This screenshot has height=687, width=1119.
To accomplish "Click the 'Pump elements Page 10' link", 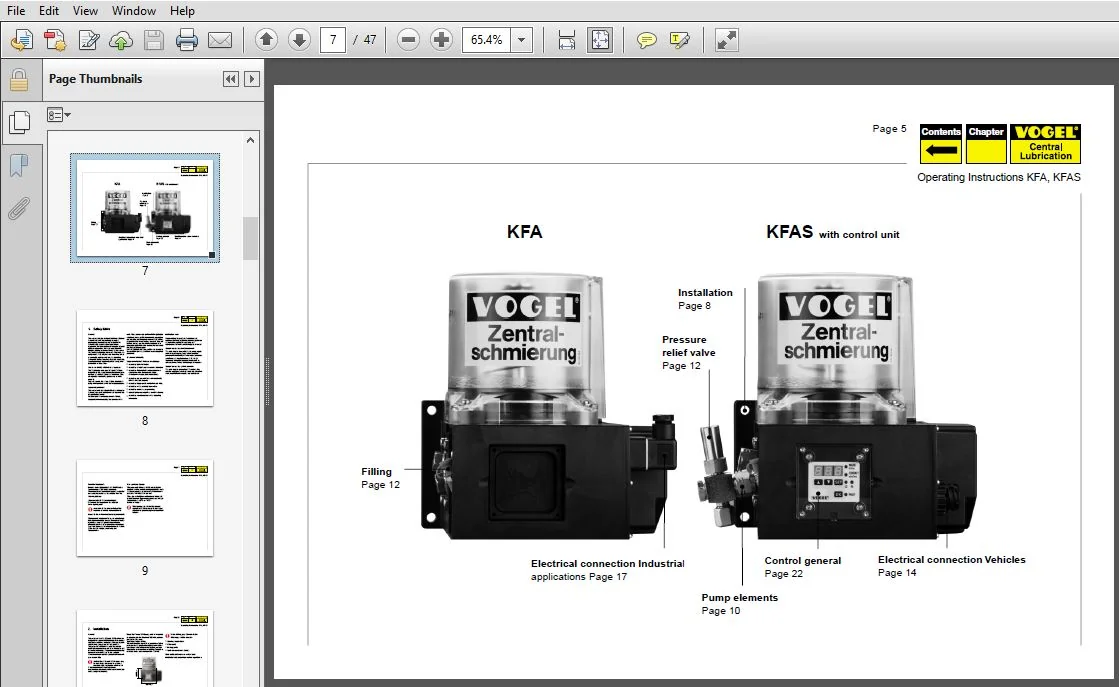I will coord(739,604).
